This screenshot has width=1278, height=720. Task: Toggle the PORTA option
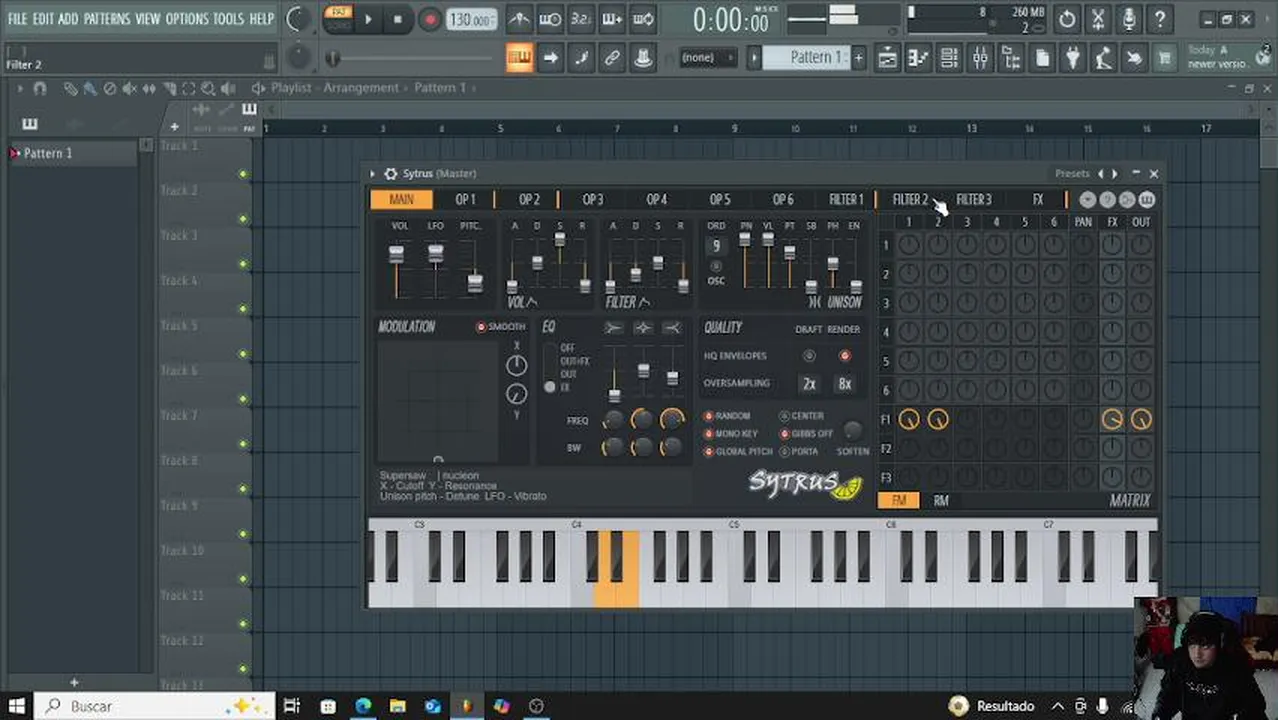pos(799,452)
